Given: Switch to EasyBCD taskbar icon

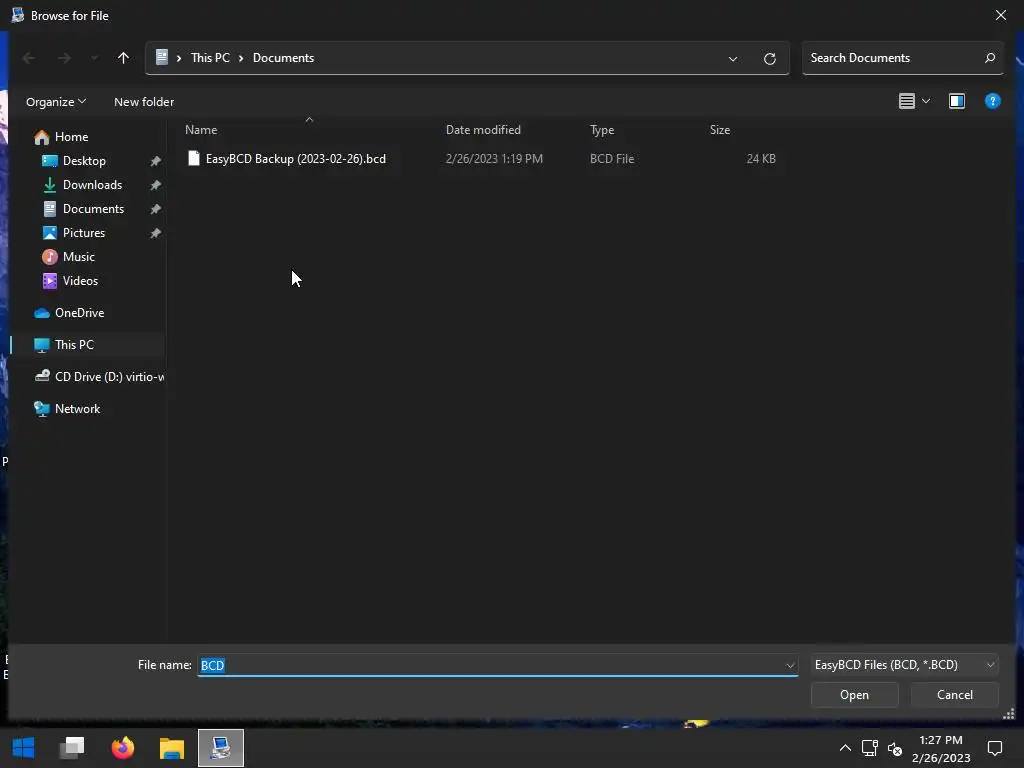Looking at the screenshot, I should pos(221,748).
